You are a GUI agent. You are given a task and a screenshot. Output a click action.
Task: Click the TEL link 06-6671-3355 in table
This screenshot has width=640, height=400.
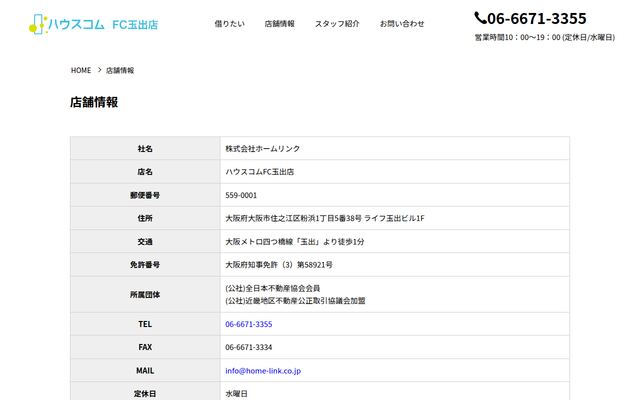coord(249,324)
